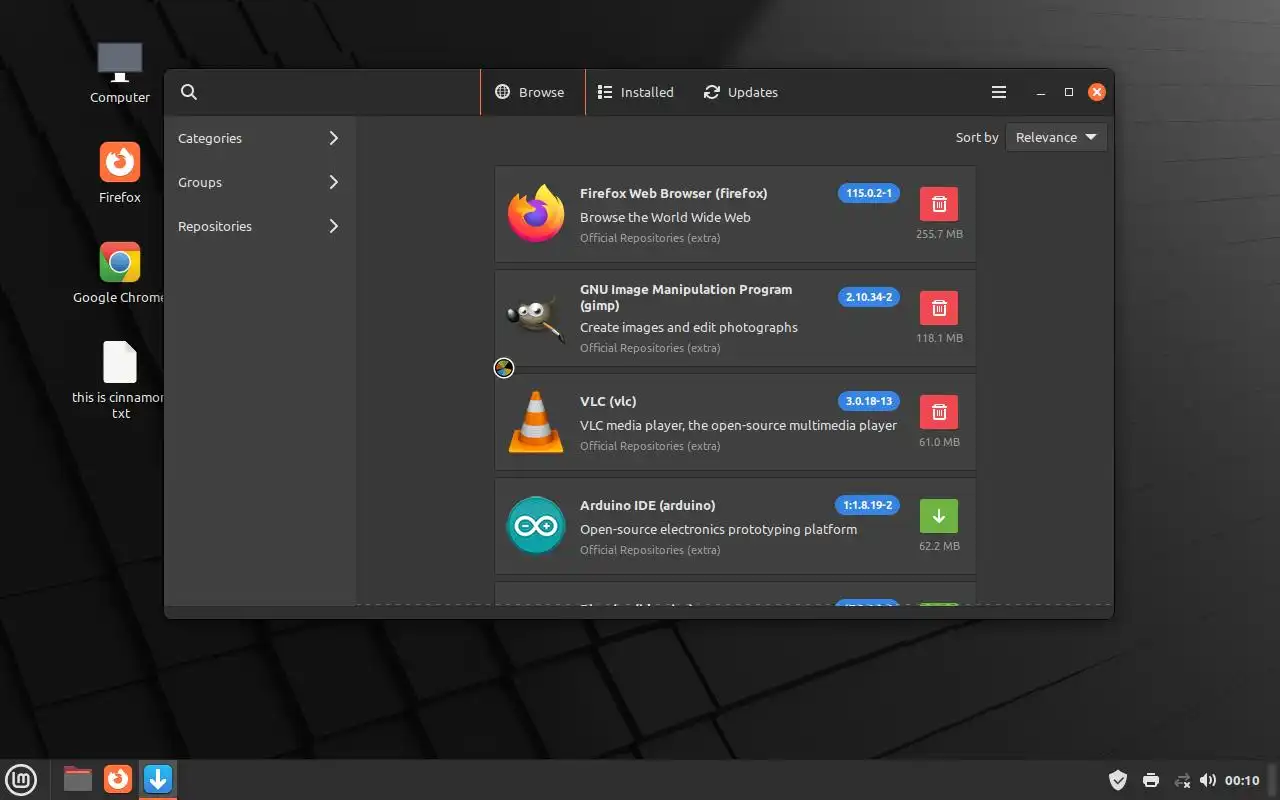Open the Linux Mint start menu
This screenshot has width=1280, height=800.
(22, 779)
